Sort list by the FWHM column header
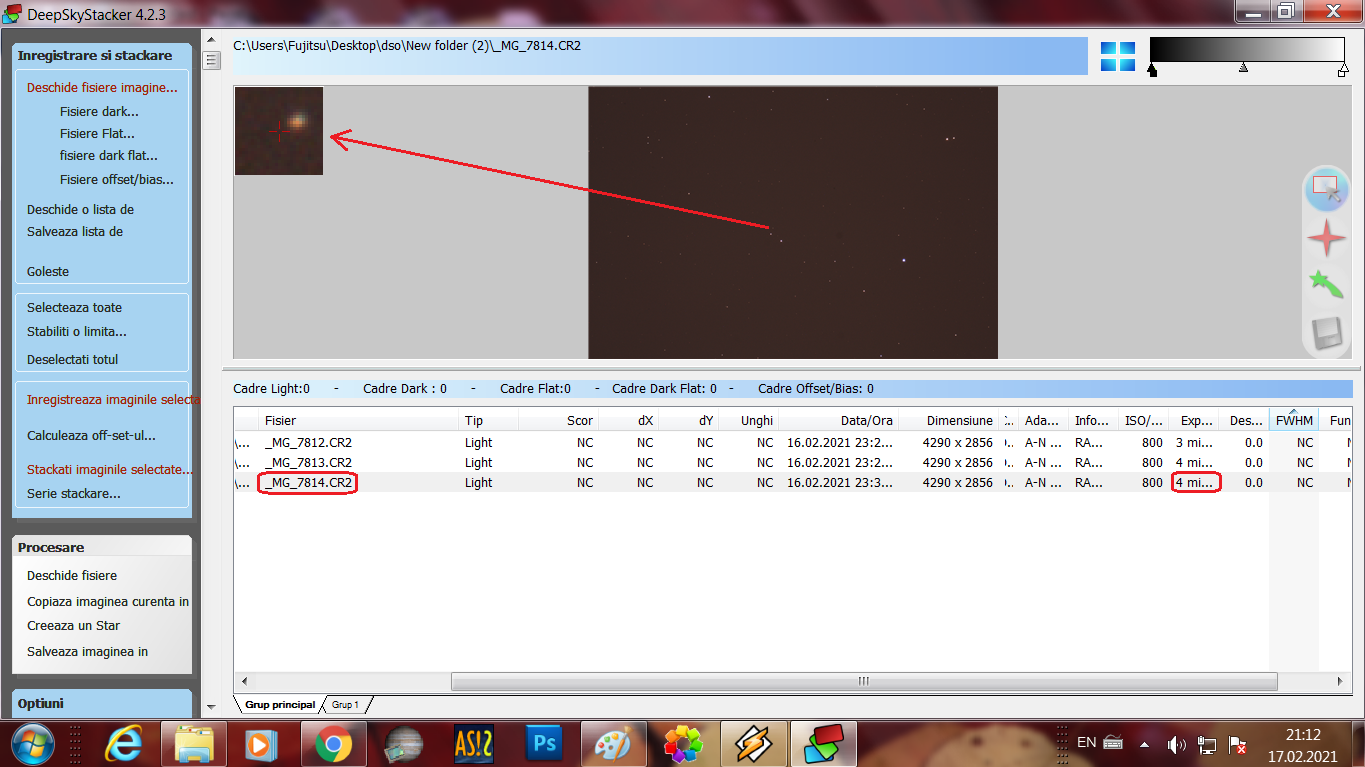The image size is (1365, 767). [1294, 420]
